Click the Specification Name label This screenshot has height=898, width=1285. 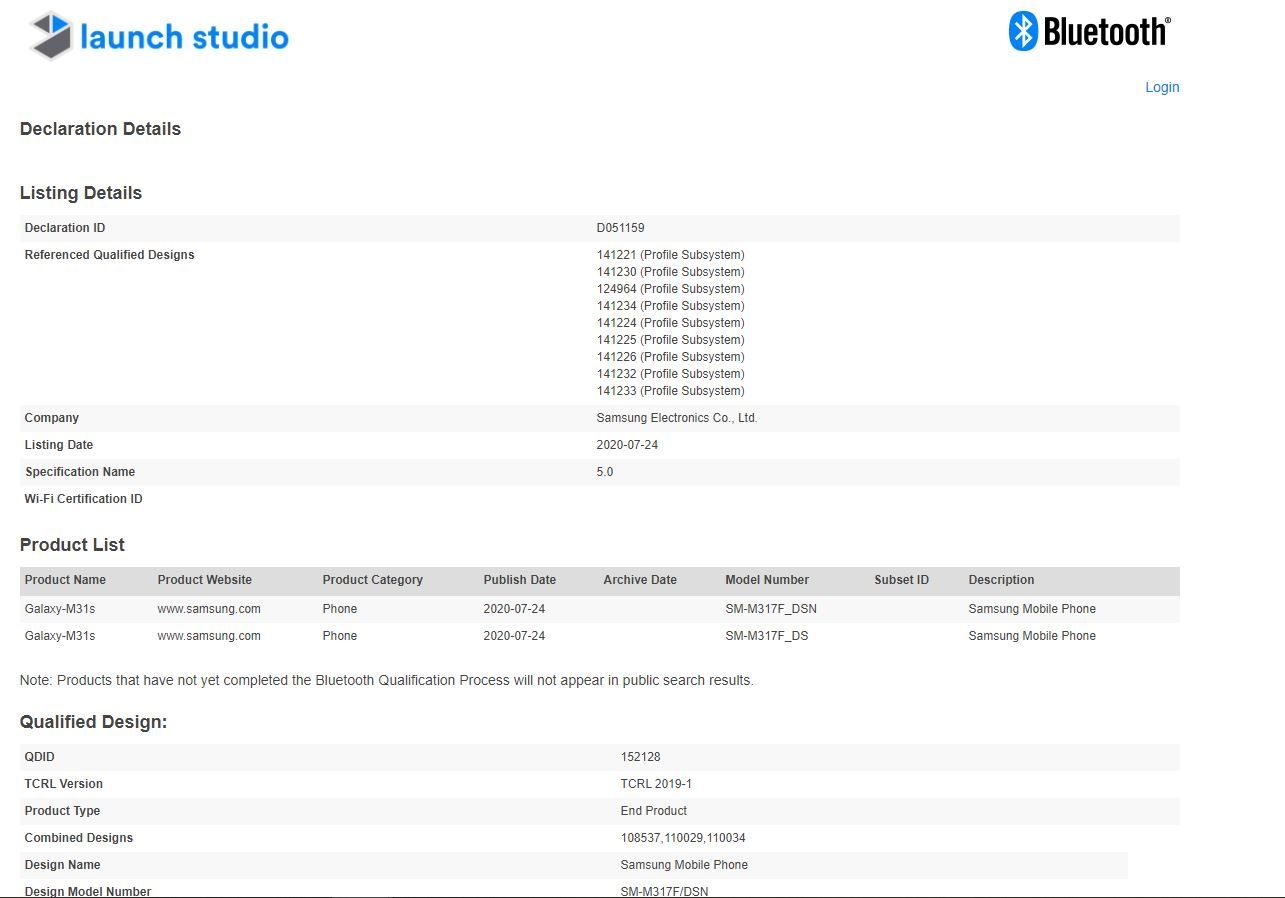pyautogui.click(x=80, y=472)
